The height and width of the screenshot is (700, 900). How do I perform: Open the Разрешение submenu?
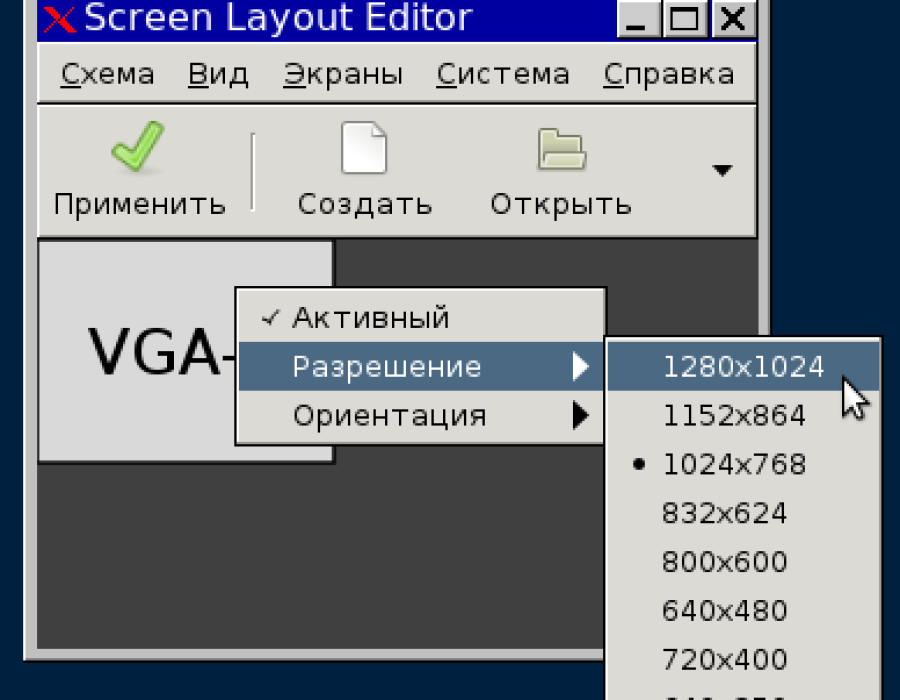point(421,366)
